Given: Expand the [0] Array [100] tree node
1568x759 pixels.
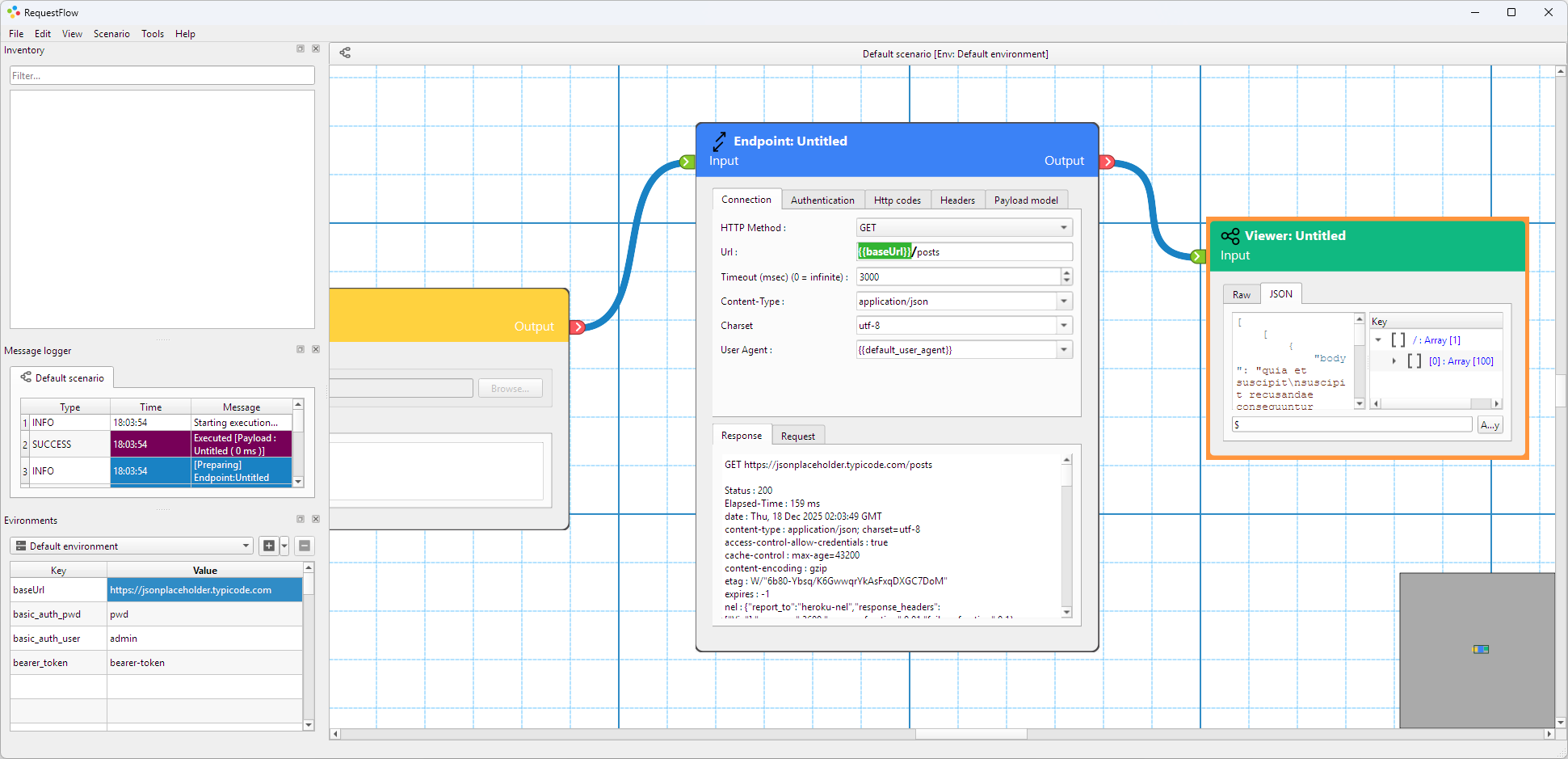Looking at the screenshot, I should pyautogui.click(x=1394, y=361).
